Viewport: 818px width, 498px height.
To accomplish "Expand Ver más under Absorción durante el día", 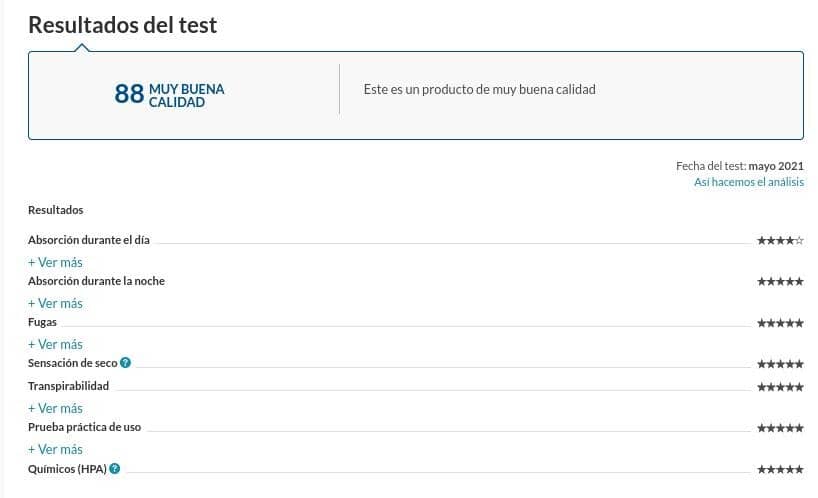I will pos(55,262).
